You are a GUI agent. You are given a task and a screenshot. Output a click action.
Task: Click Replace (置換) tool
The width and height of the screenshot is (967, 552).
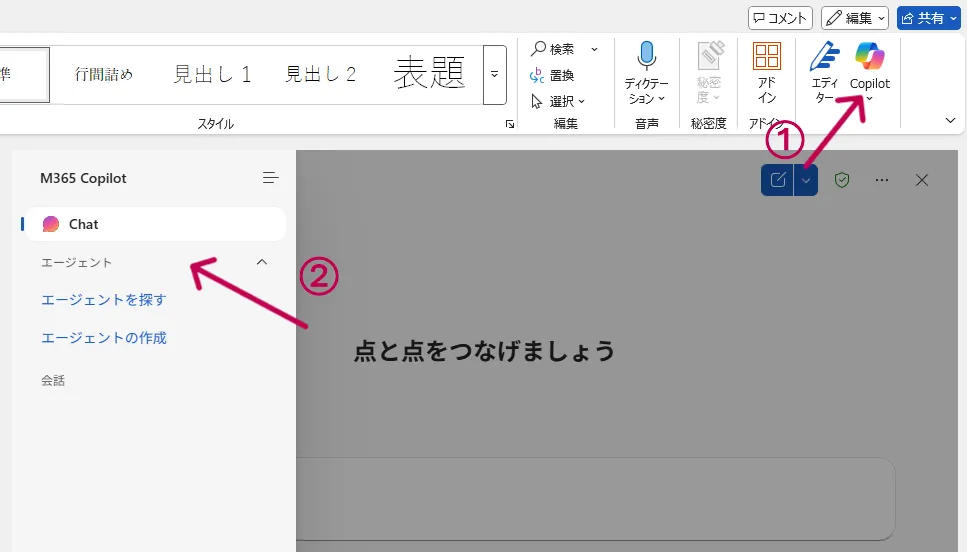[x=552, y=75]
